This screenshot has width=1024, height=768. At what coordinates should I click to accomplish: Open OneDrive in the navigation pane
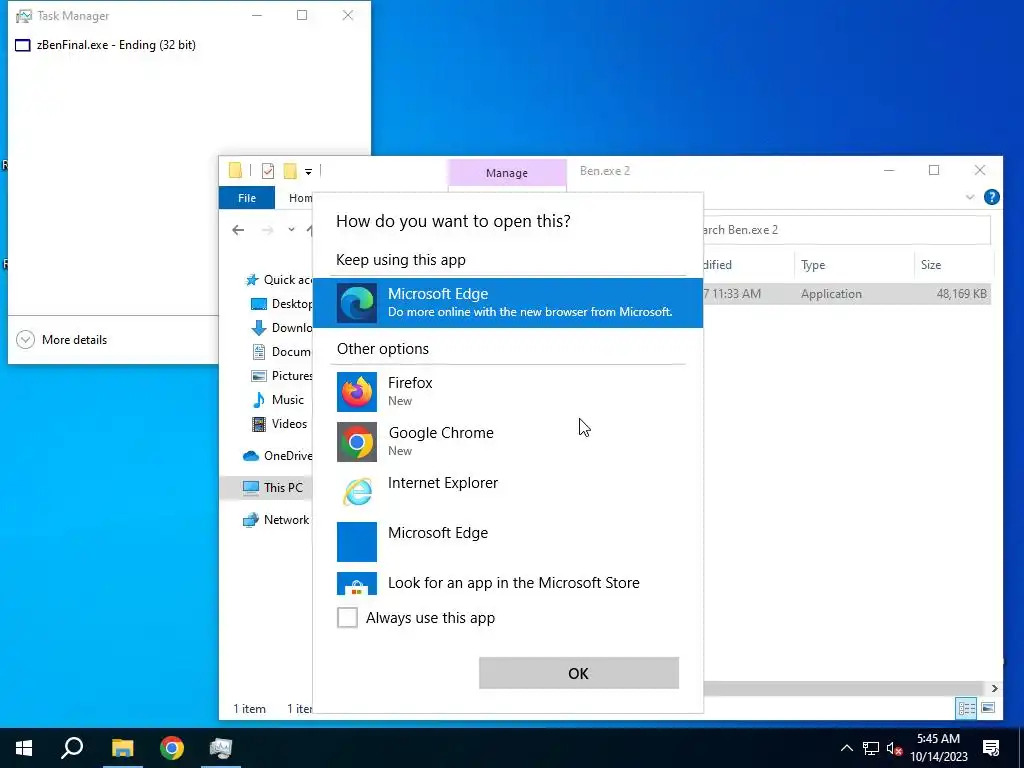coord(278,456)
